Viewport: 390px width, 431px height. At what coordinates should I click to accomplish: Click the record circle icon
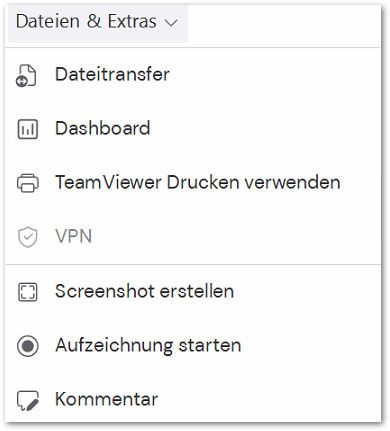coord(27,346)
